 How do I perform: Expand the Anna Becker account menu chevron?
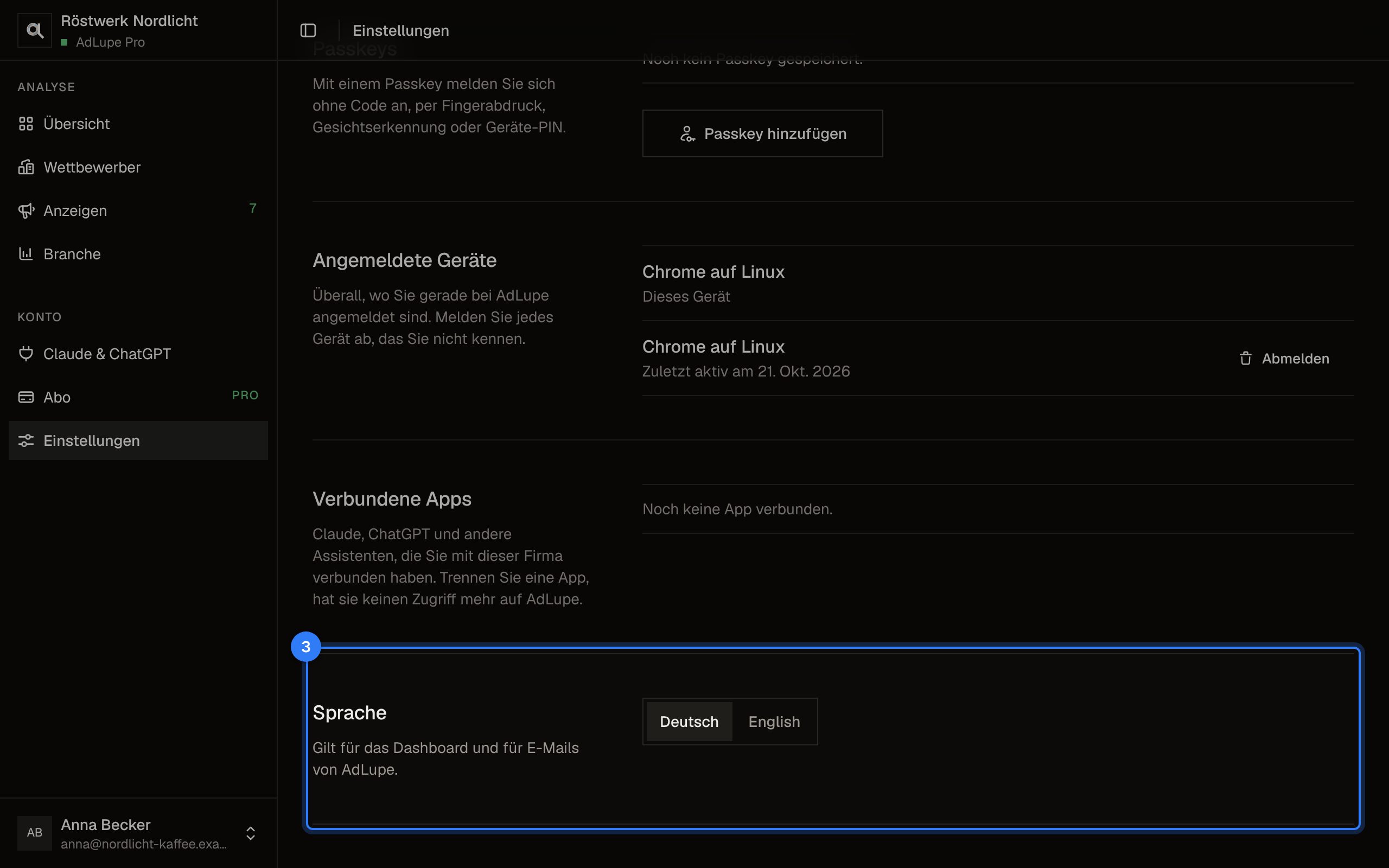tap(250, 833)
